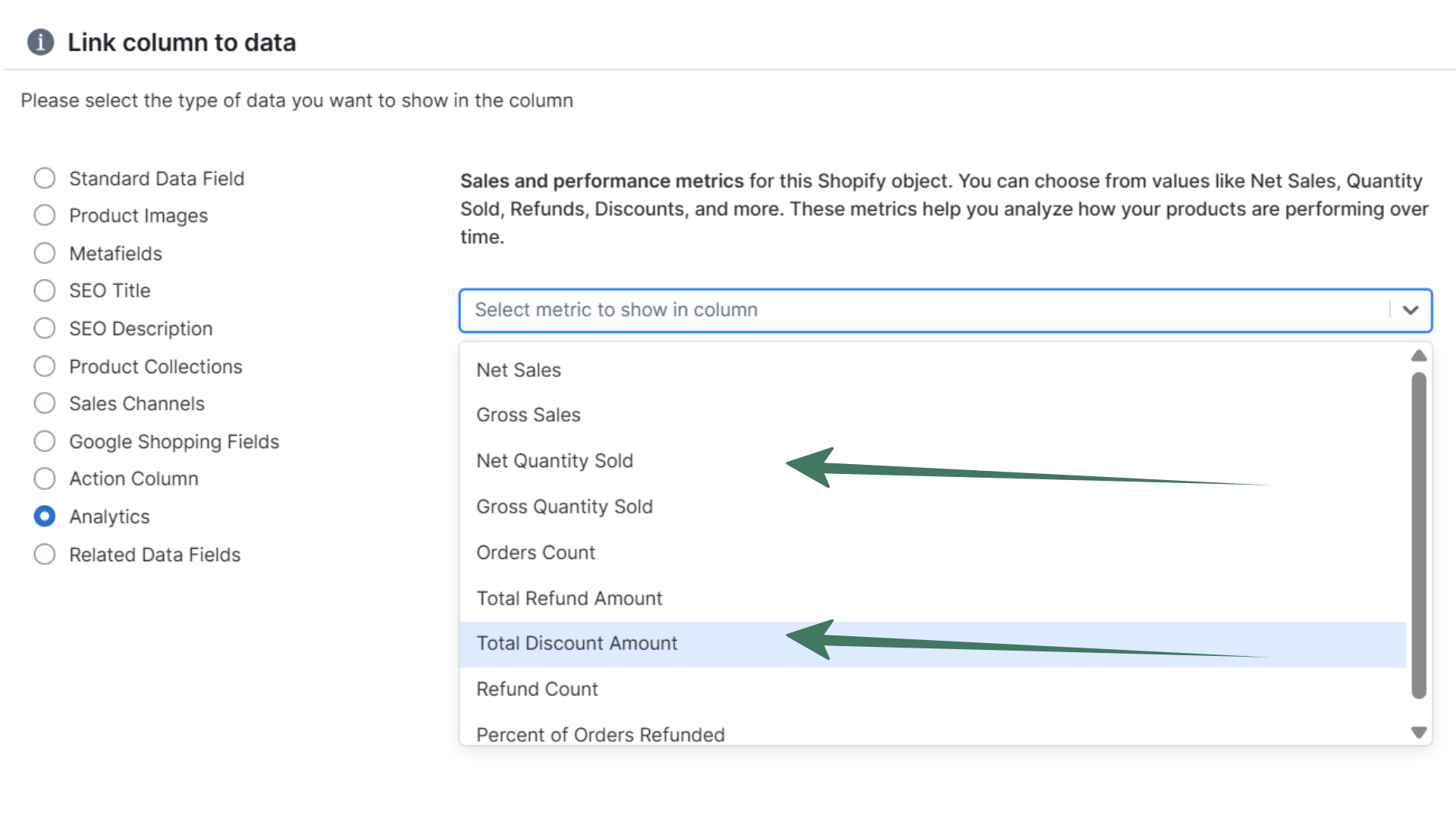Select Action Column radio button
This screenshot has width=1456, height=819.
44,479
